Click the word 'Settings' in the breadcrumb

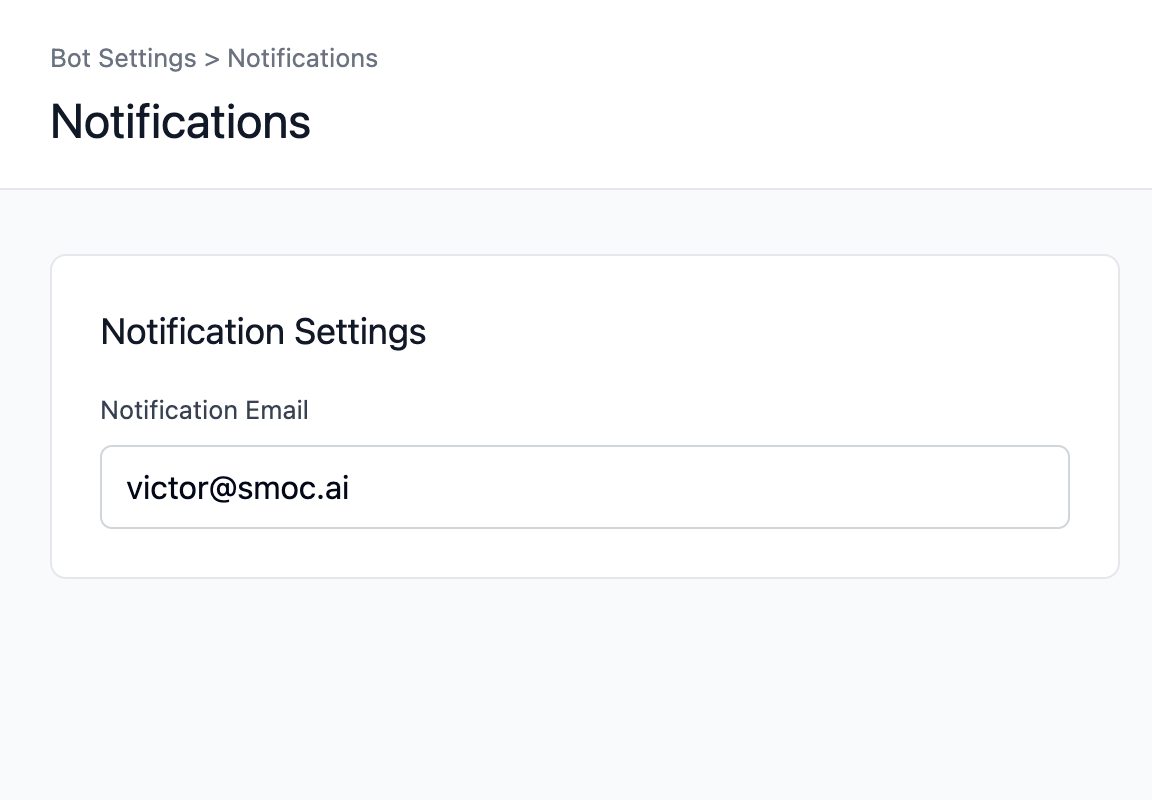(147, 59)
